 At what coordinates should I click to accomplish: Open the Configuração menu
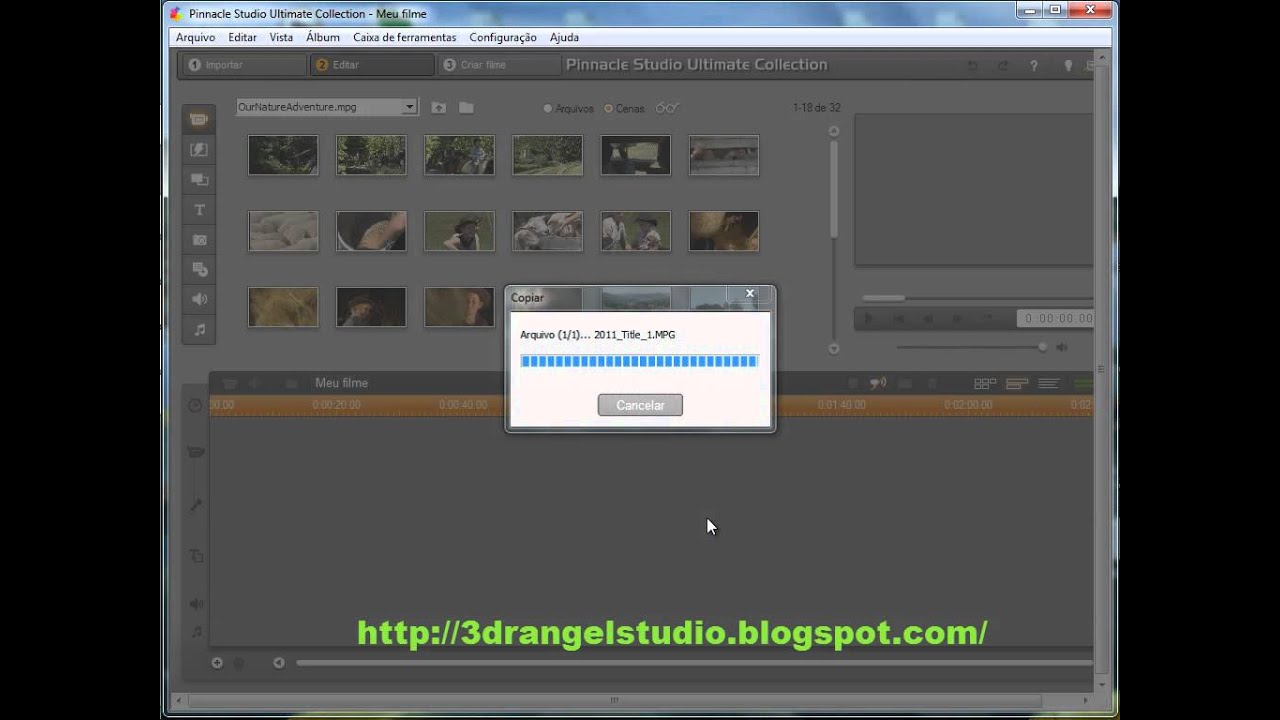503,37
